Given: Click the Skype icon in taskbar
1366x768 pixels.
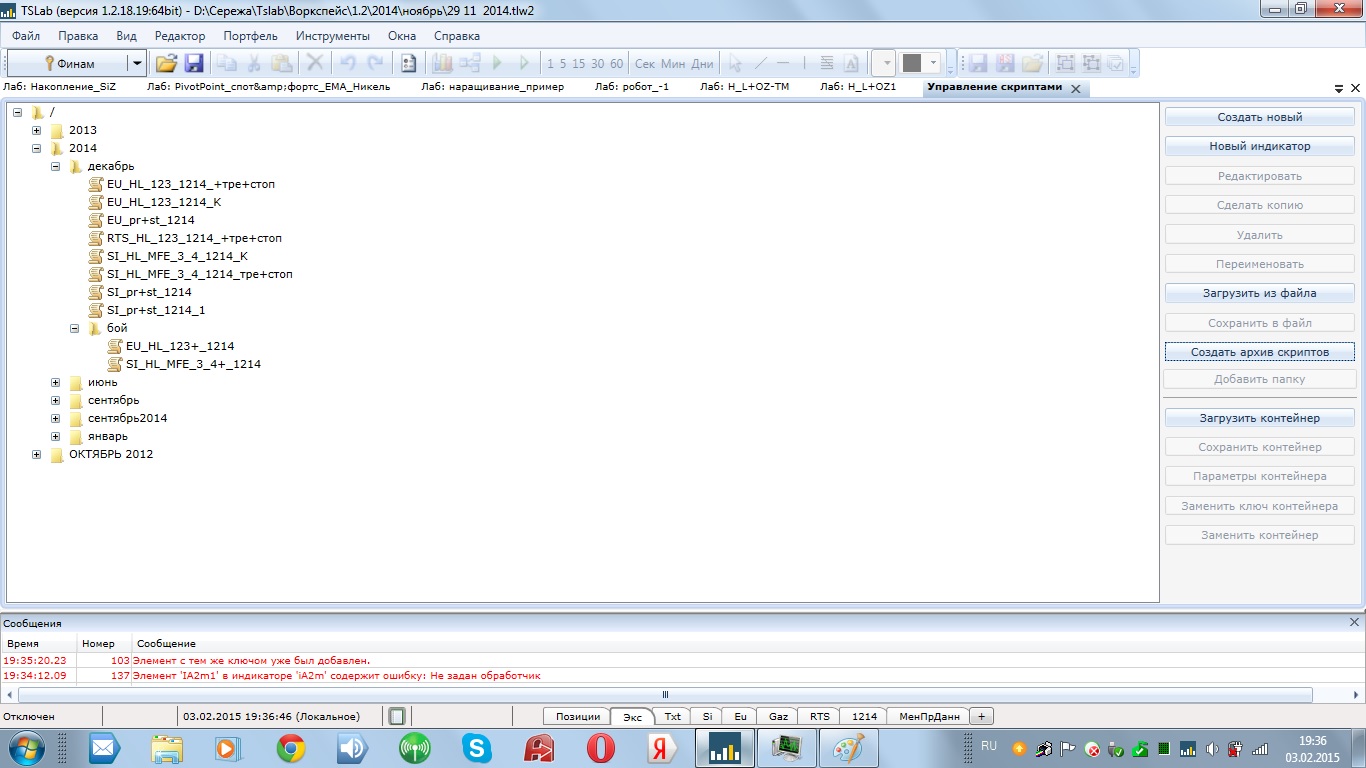Looking at the screenshot, I should pyautogui.click(x=477, y=748).
